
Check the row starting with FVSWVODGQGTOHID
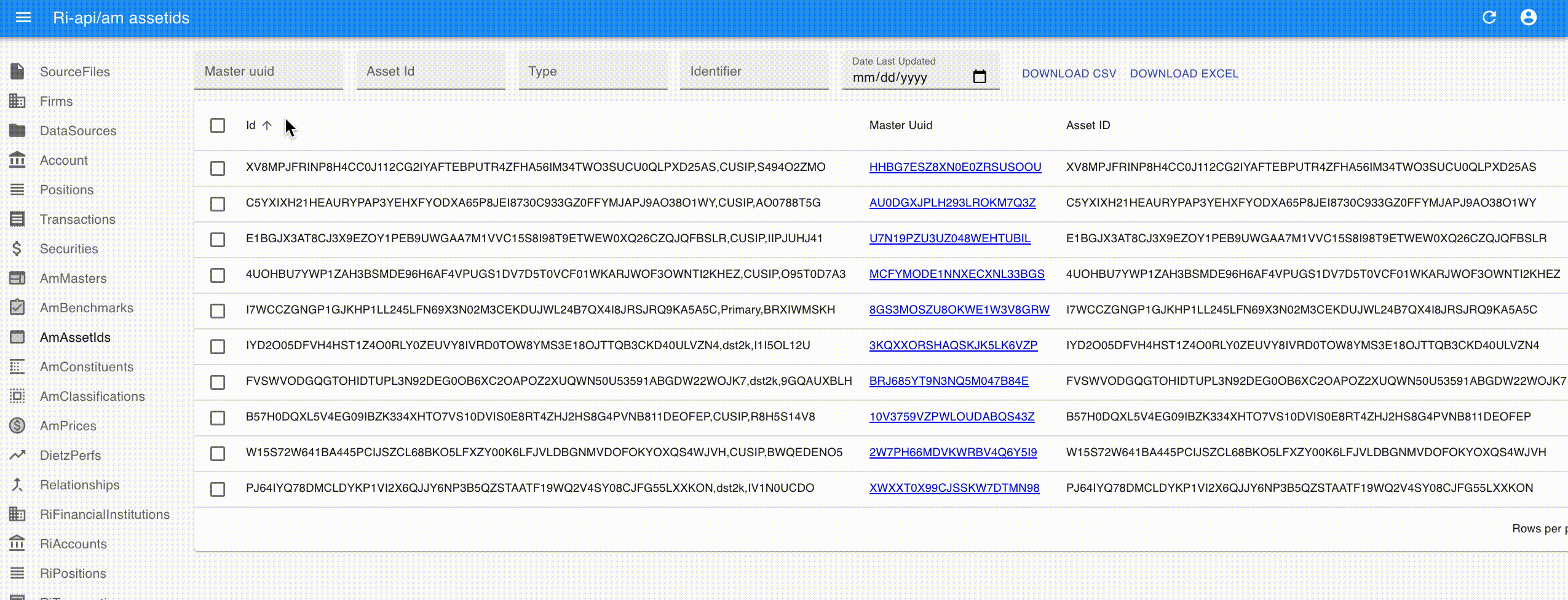pos(218,382)
